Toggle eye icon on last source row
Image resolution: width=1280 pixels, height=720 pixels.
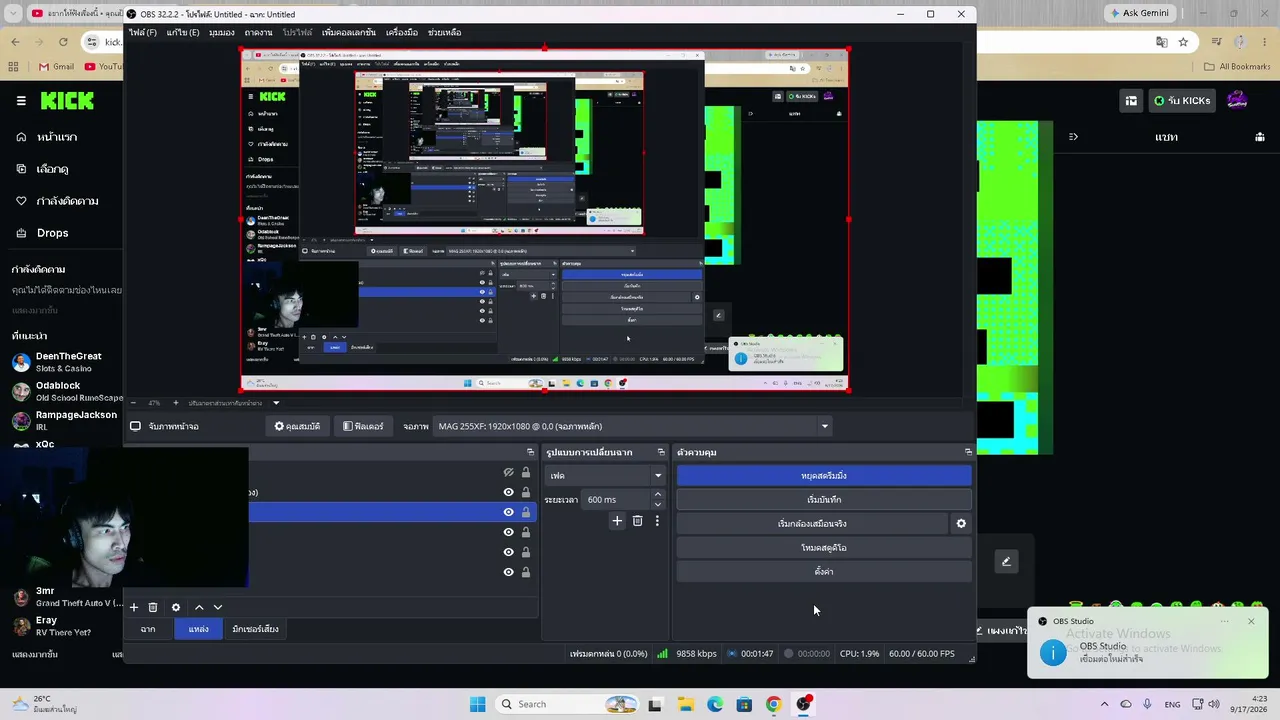[x=508, y=572]
